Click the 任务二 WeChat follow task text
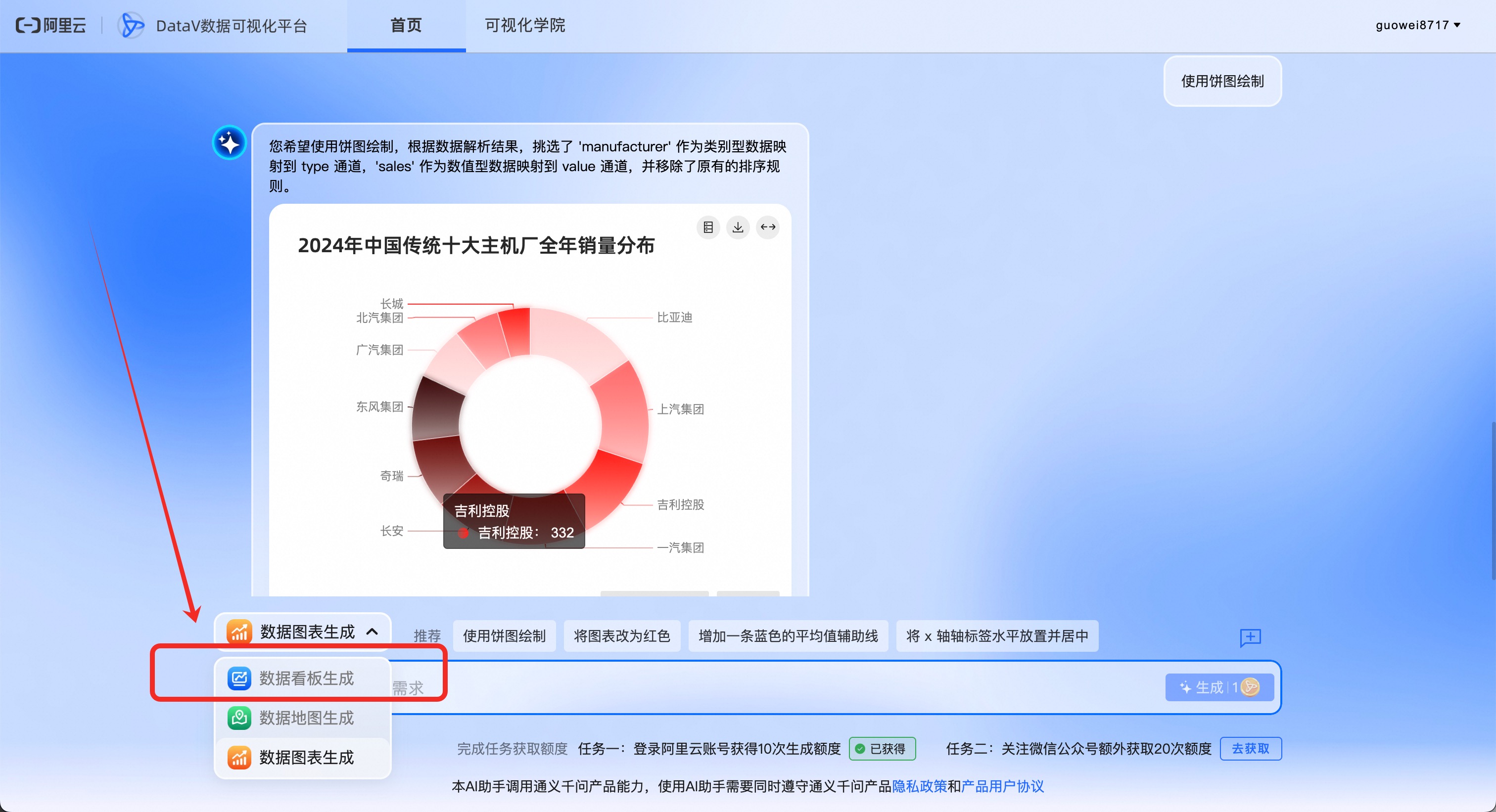This screenshot has height=812, width=1496. 1079,749
